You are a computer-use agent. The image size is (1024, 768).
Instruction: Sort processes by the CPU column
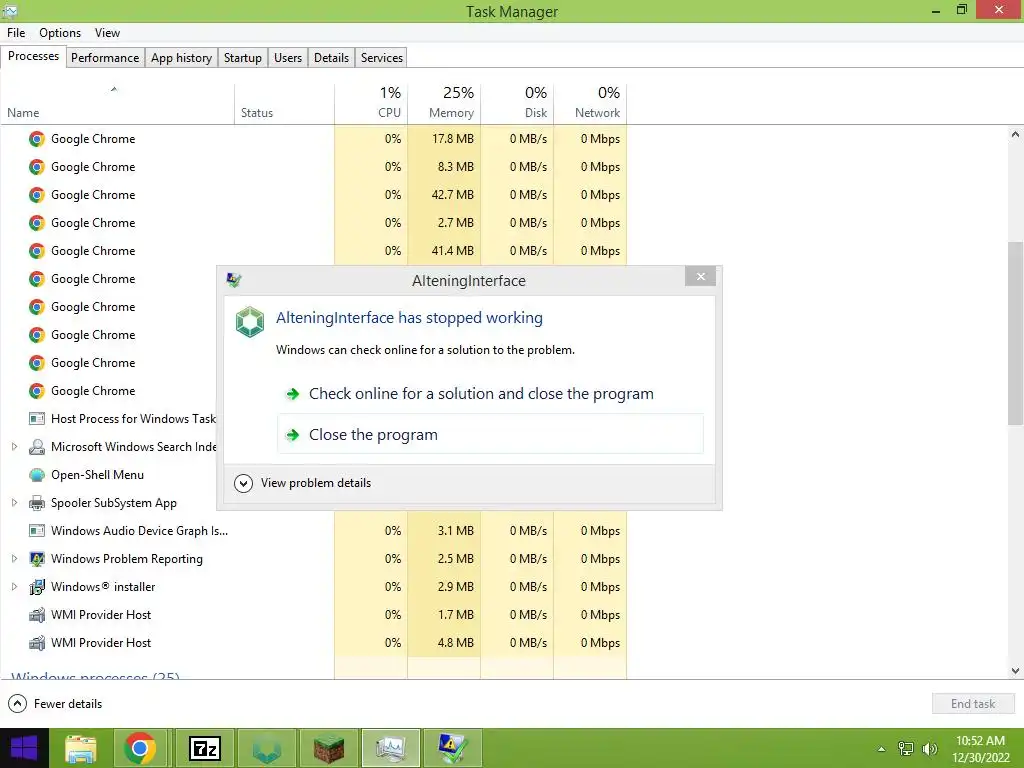pos(371,104)
